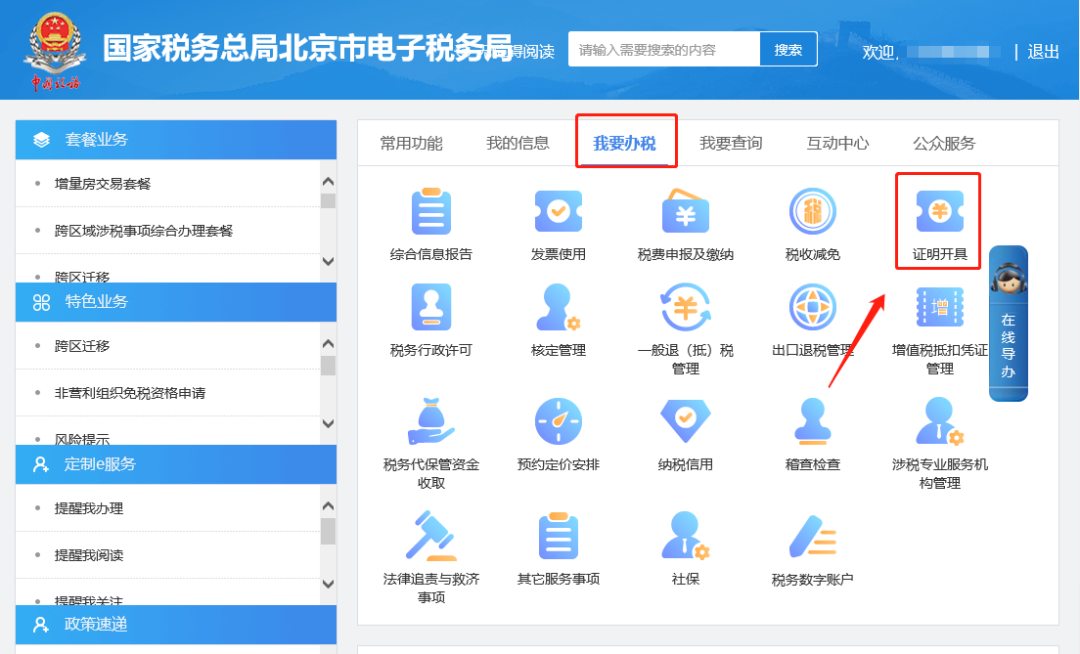Click the 套餐业务 layers icon
This screenshot has width=1080, height=654.
41,140
